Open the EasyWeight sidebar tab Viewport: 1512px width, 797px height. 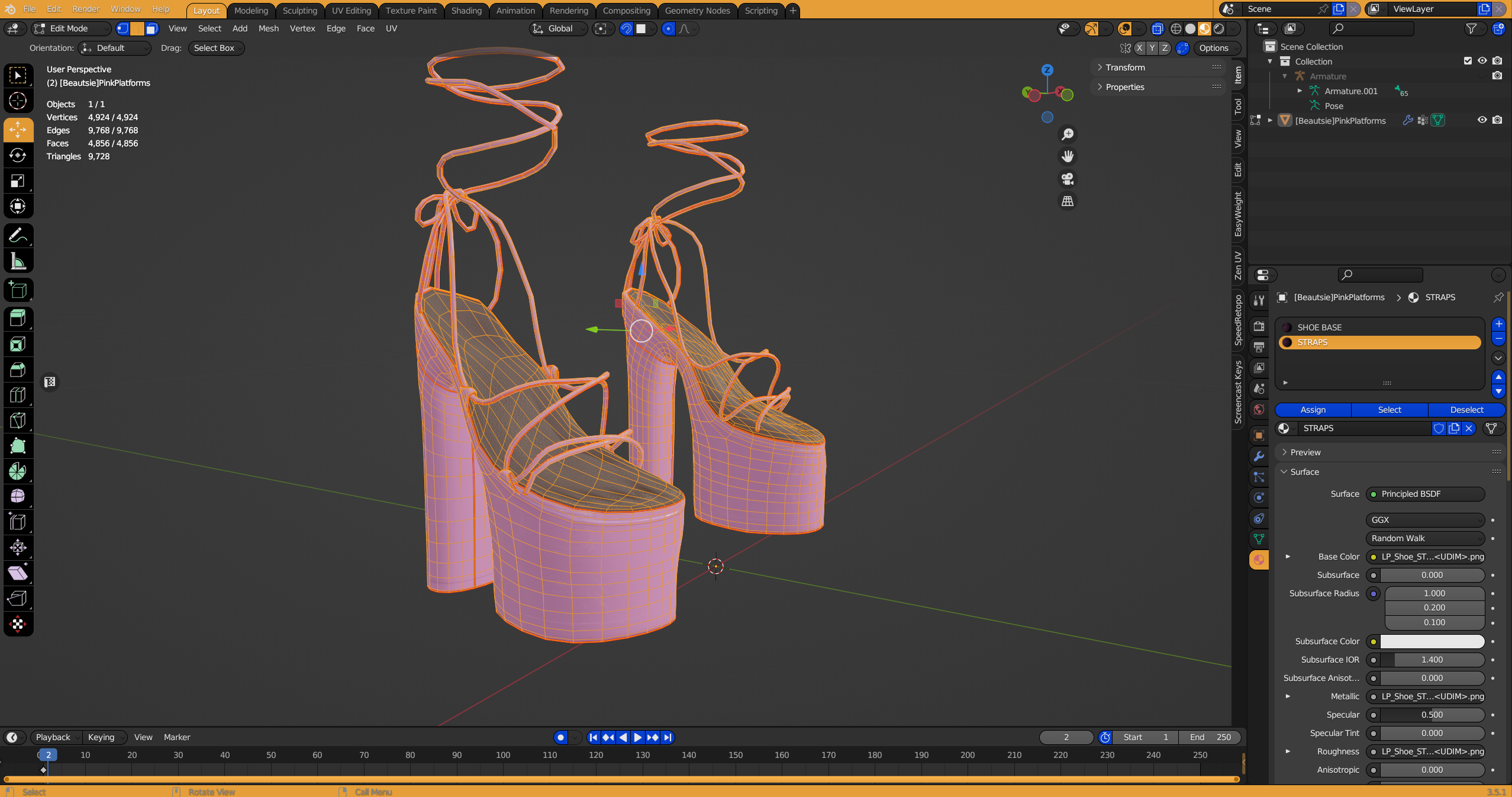click(1237, 214)
